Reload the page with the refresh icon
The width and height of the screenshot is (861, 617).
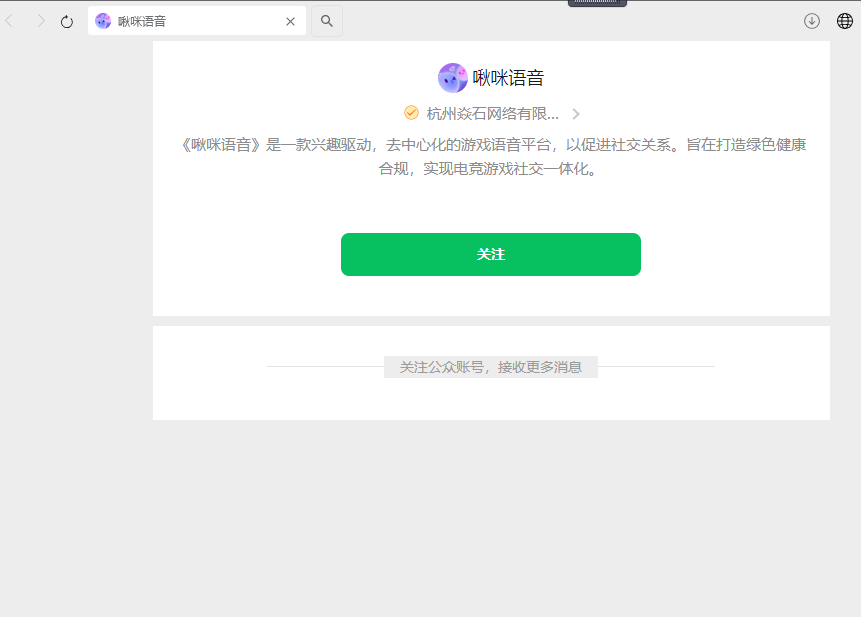pos(67,21)
